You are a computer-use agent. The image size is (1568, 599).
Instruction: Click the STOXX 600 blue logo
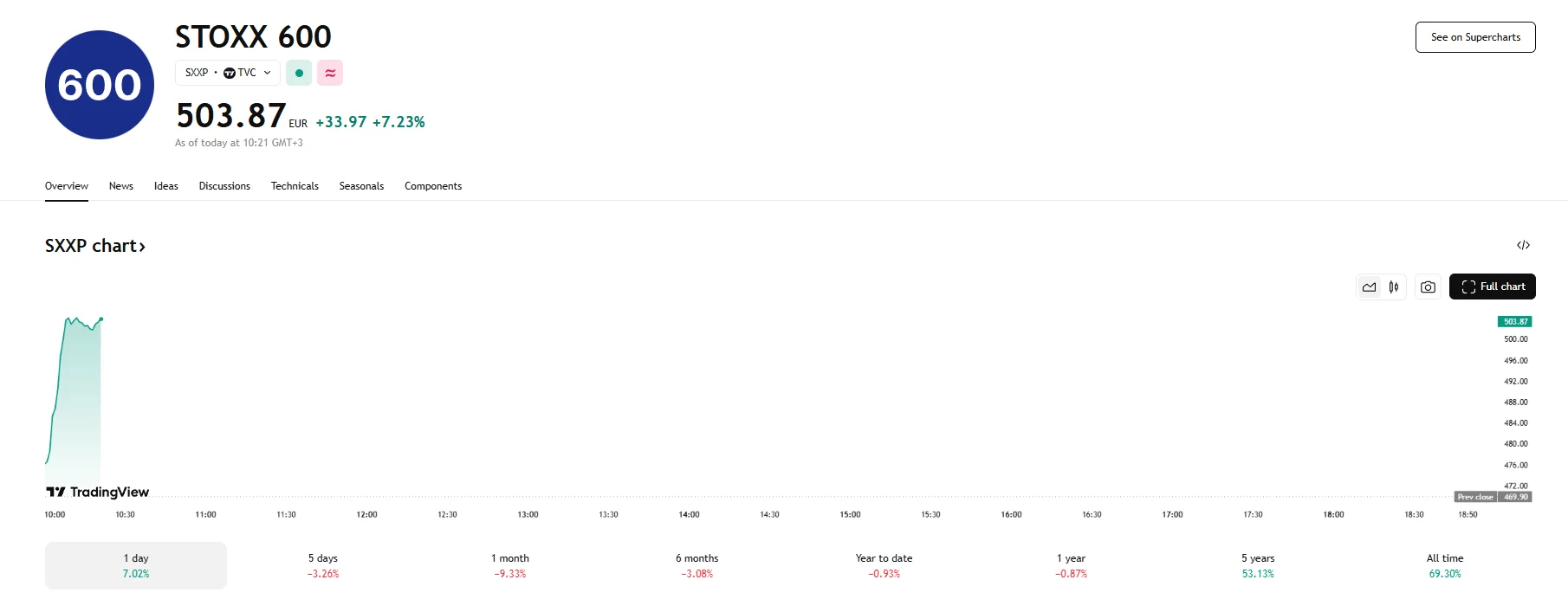coord(100,85)
